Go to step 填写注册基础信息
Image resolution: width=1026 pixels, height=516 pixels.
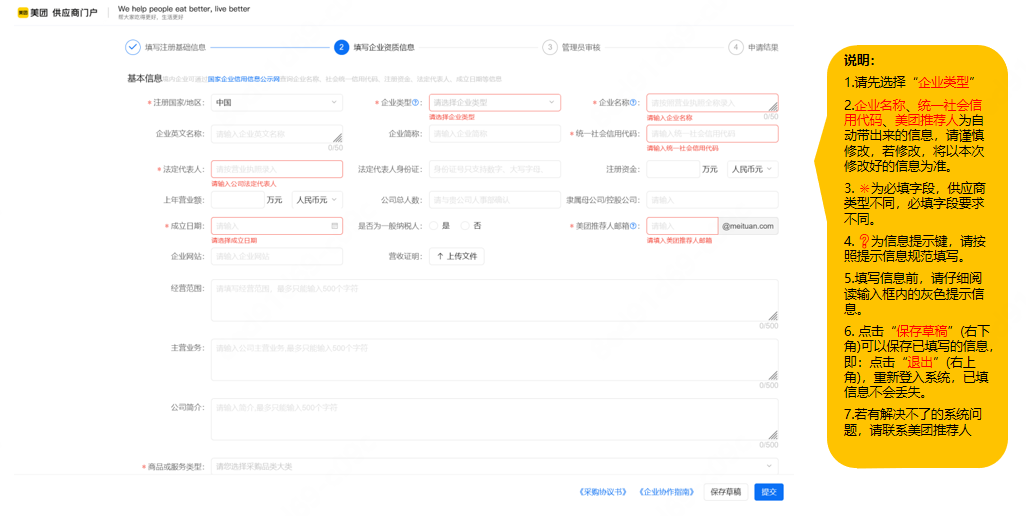click(x=175, y=47)
